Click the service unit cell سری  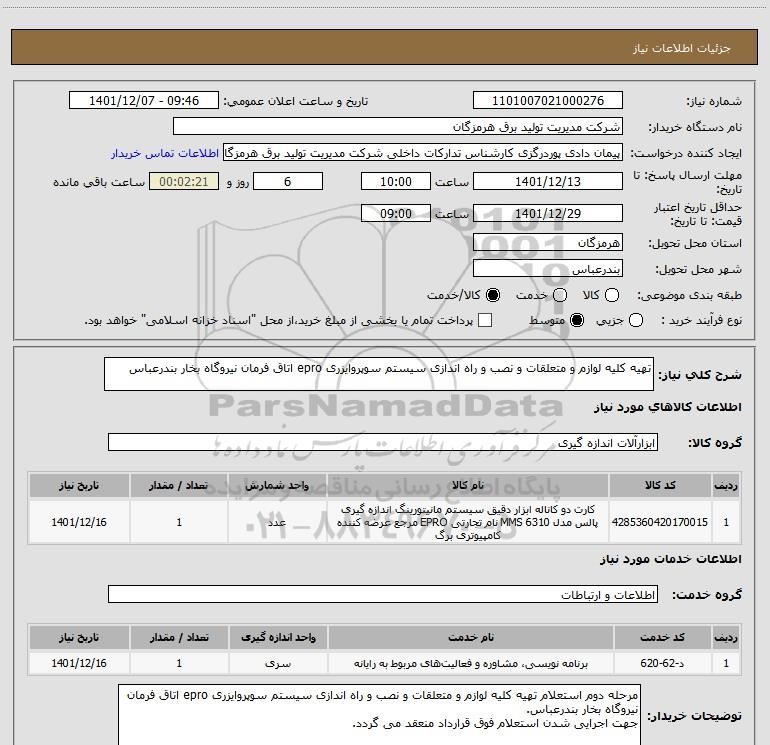tap(278, 663)
